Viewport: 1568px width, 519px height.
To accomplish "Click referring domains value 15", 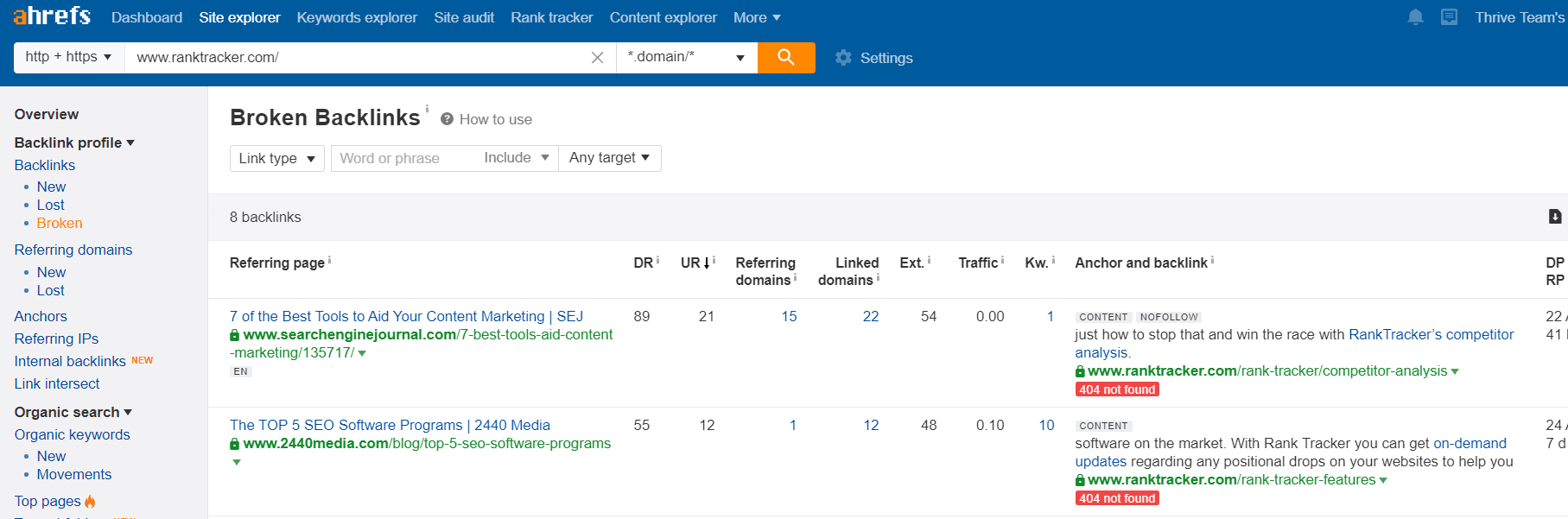I will coord(789,316).
